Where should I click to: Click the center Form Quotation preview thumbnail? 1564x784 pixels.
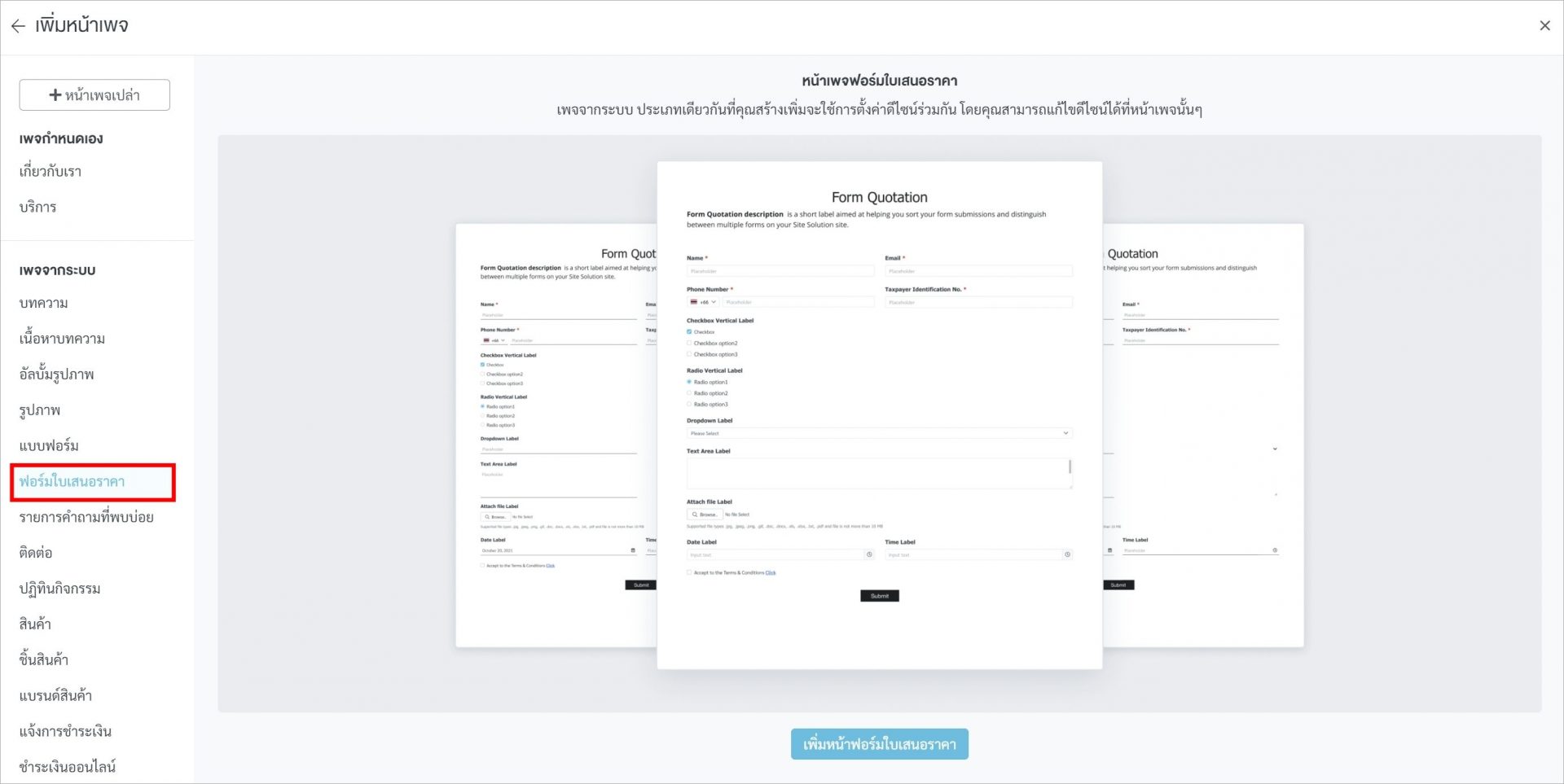(x=879, y=415)
